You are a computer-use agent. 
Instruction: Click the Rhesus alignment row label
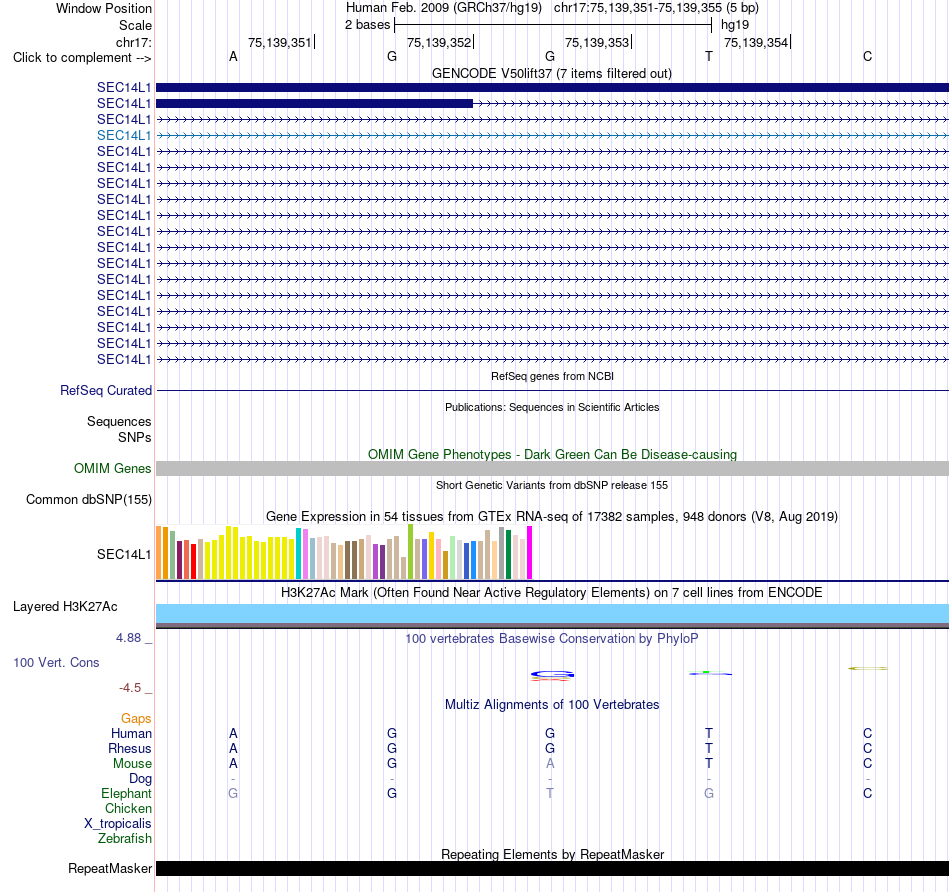tap(130, 748)
